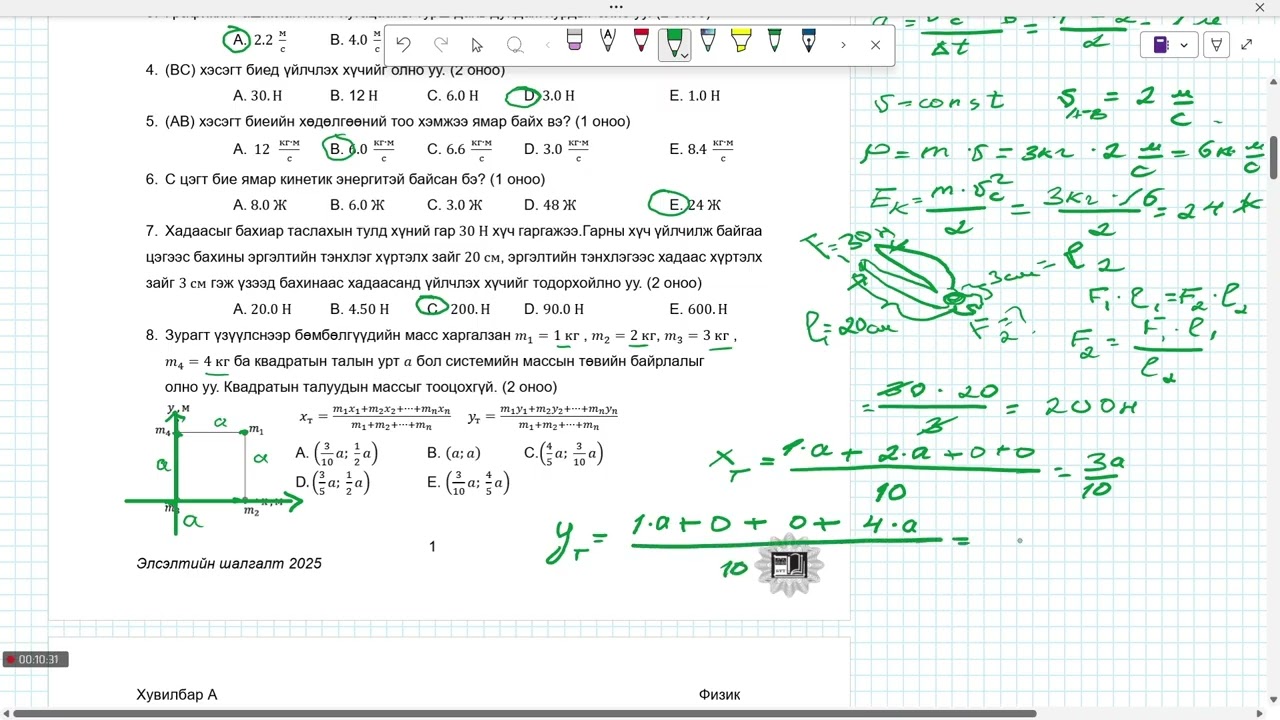Viewport: 1280px width, 720px height.
Task: Click answer "C. 6.0 H" of question 4
Action: pyautogui.click(x=453, y=96)
